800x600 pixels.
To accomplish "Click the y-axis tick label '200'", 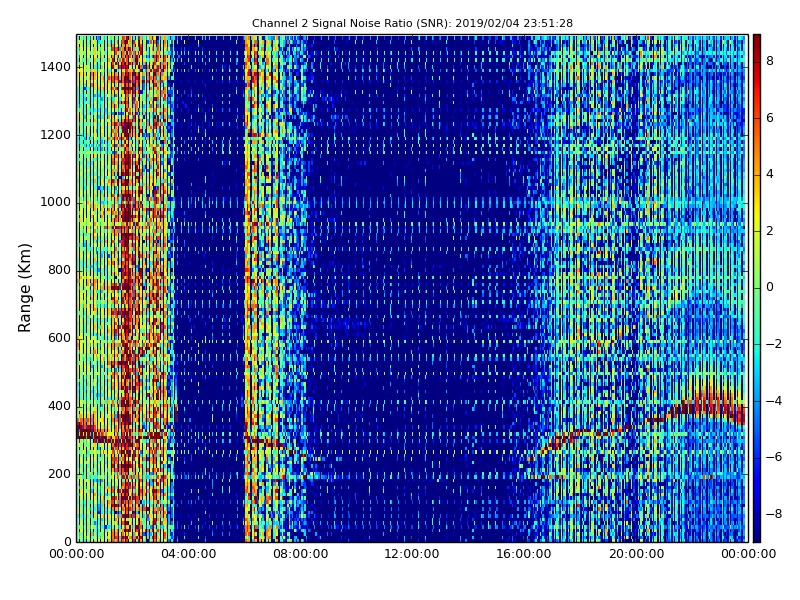I will [59, 473].
